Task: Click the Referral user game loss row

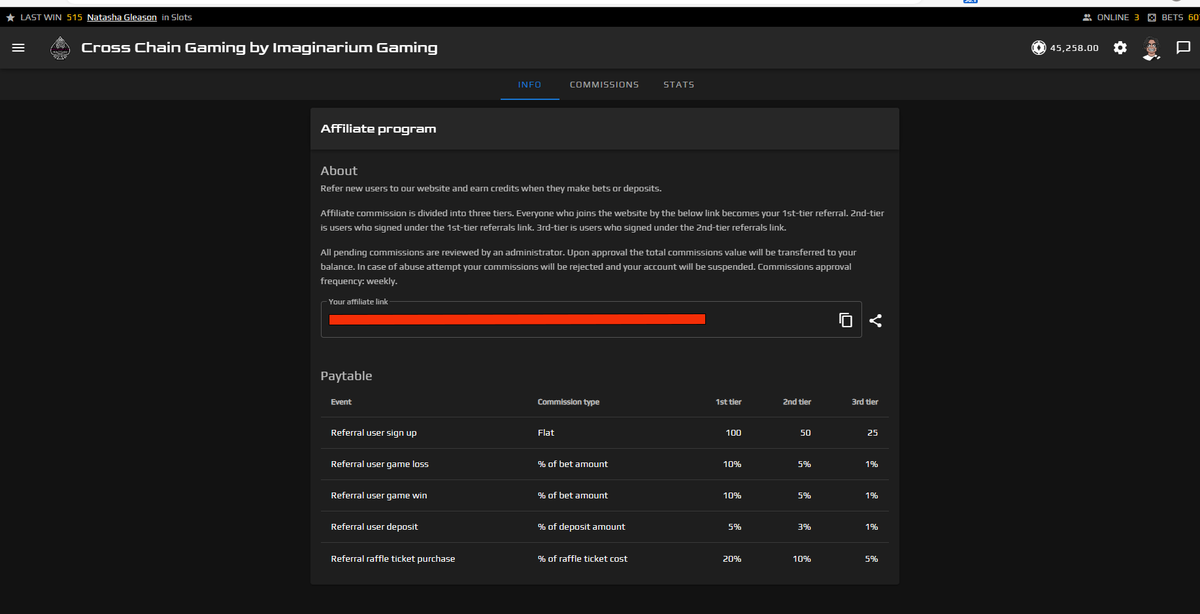Action: pyautogui.click(x=604, y=464)
